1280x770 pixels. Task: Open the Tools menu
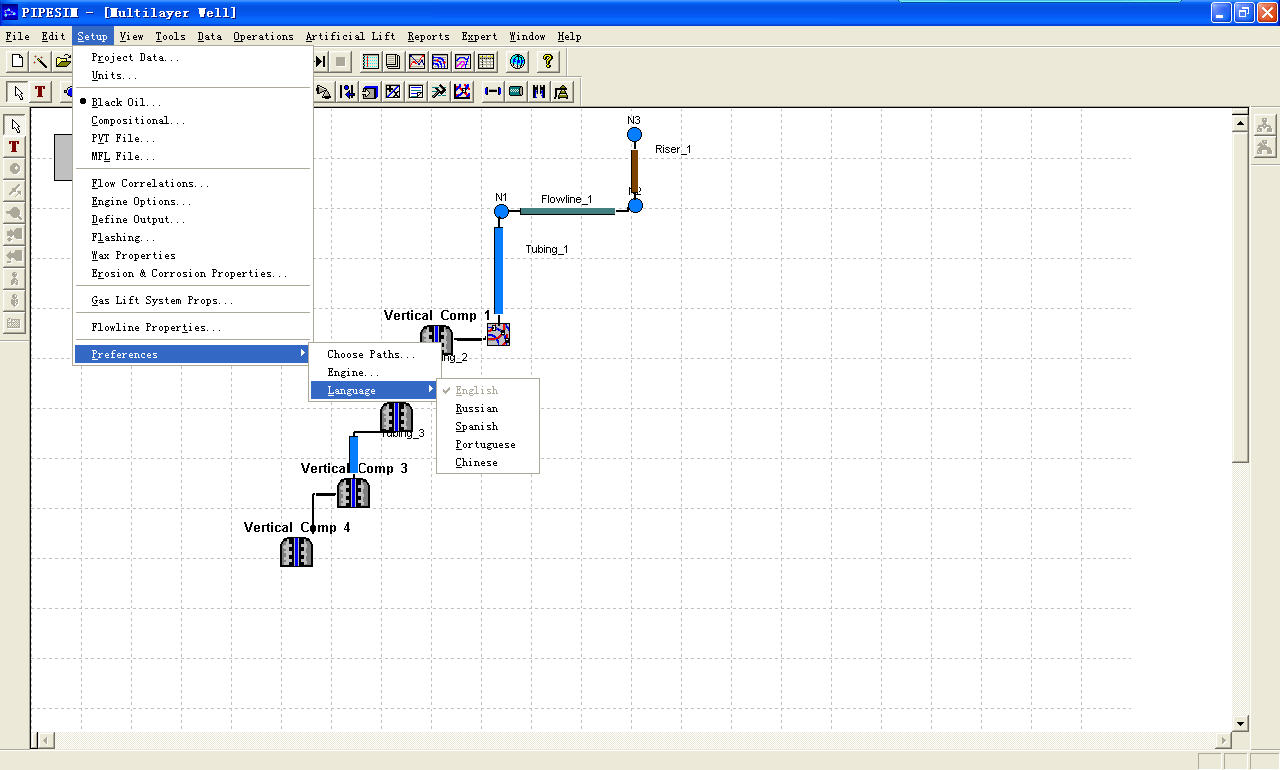(170, 36)
